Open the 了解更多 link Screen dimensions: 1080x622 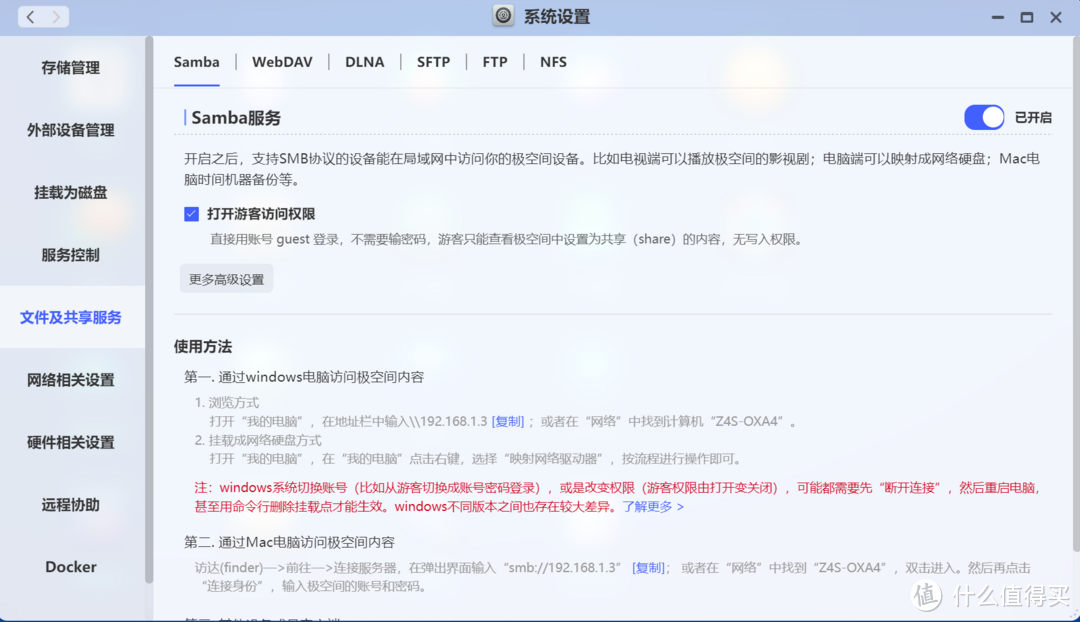pos(653,506)
